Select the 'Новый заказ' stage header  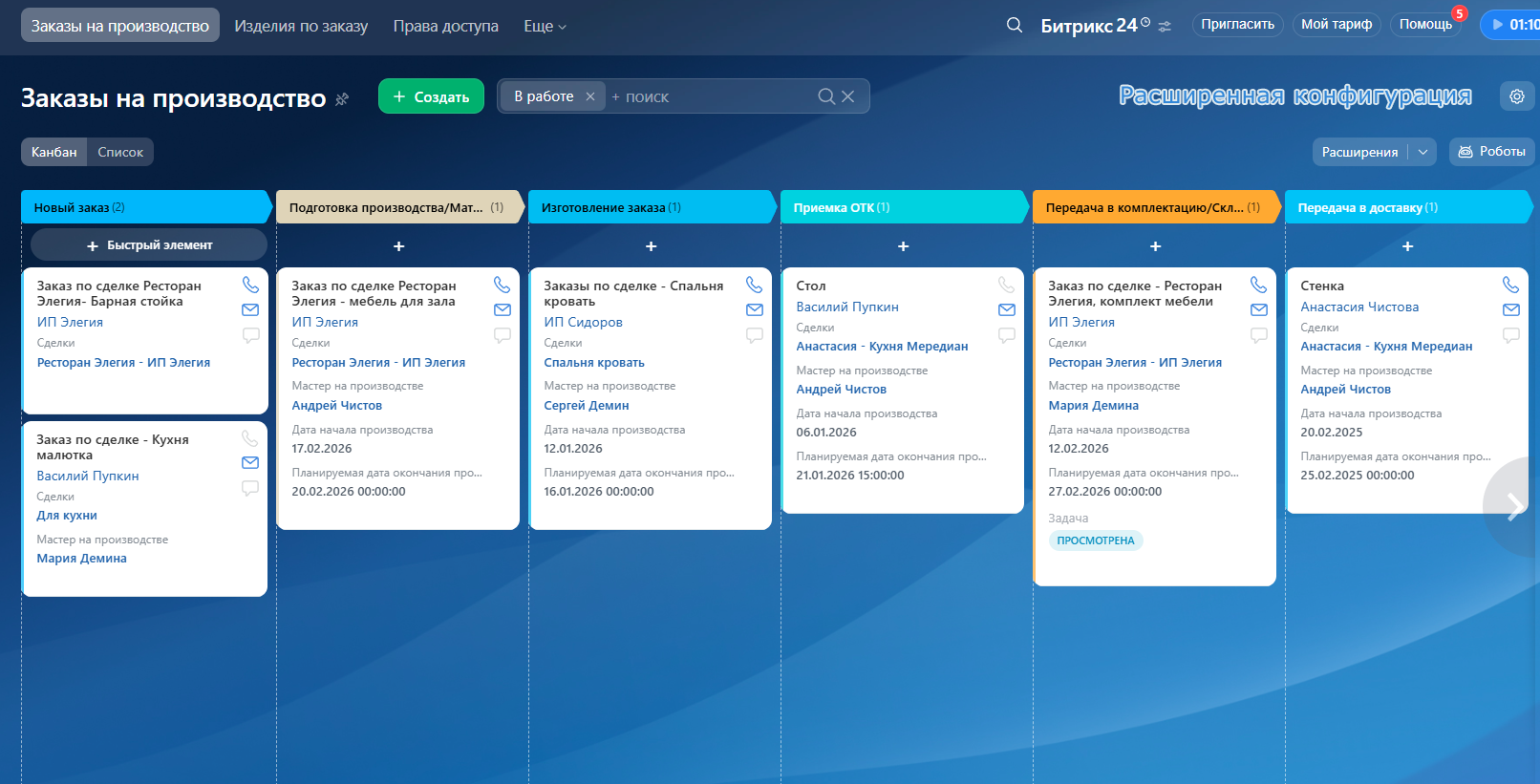pyautogui.click(x=146, y=207)
